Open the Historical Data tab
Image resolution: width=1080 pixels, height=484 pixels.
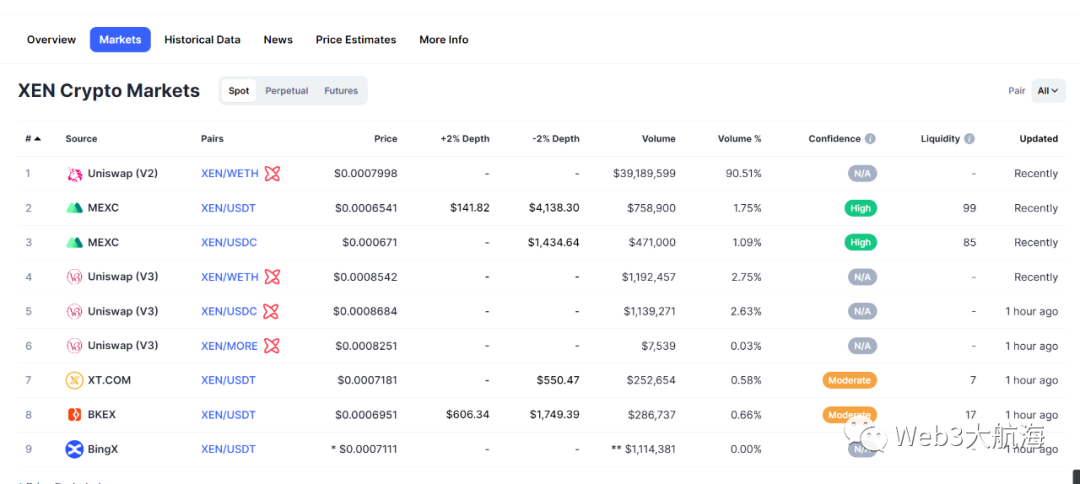coord(202,39)
